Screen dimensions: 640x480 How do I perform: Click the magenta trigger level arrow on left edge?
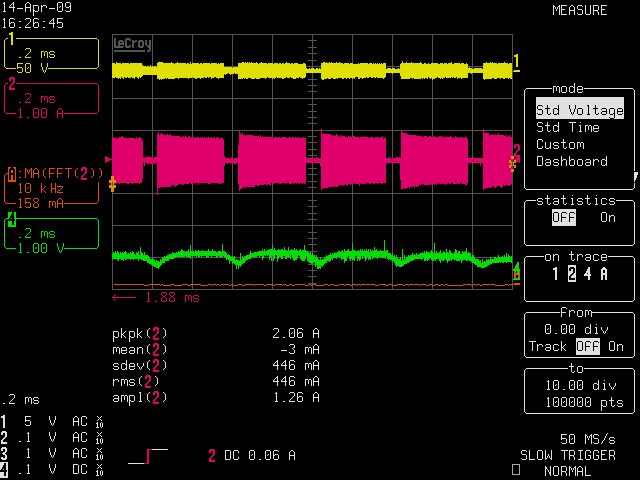coord(108,159)
